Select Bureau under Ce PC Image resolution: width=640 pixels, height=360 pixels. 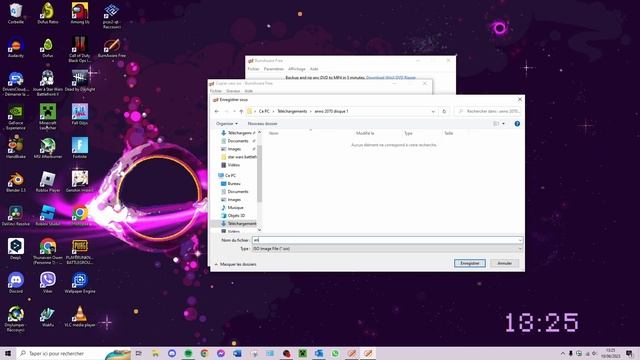234,184
